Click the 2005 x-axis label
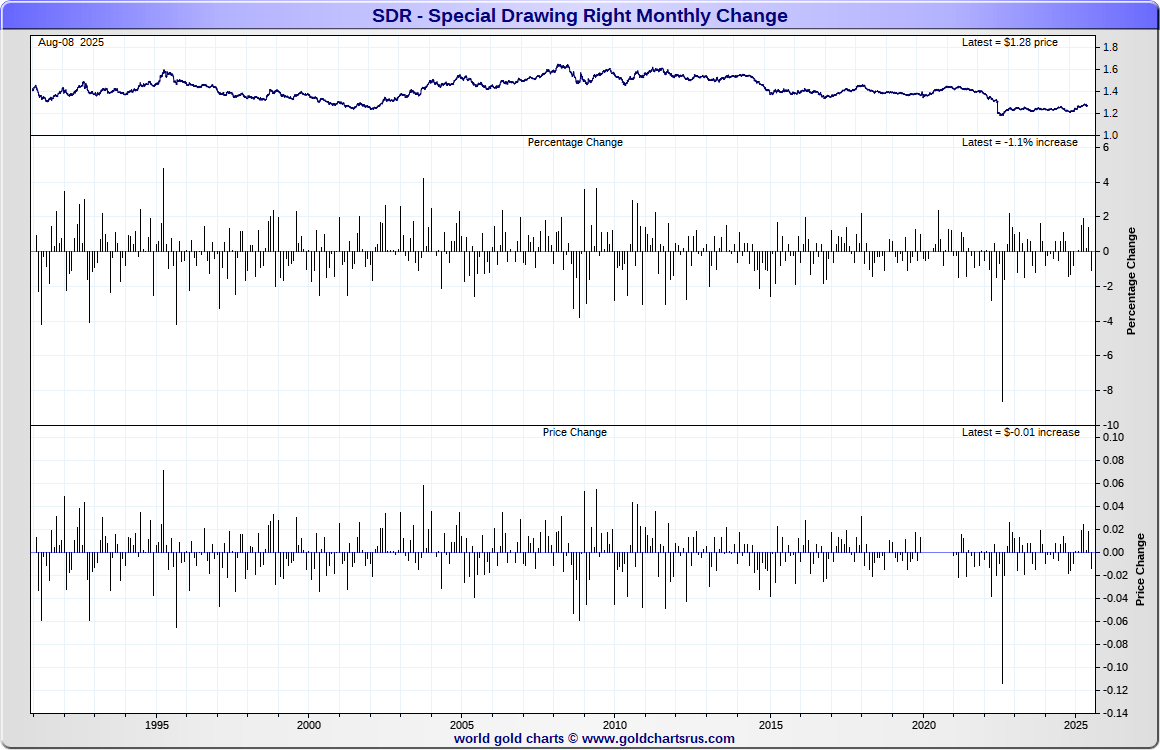Screen dimensions: 1160x750 coord(462,726)
